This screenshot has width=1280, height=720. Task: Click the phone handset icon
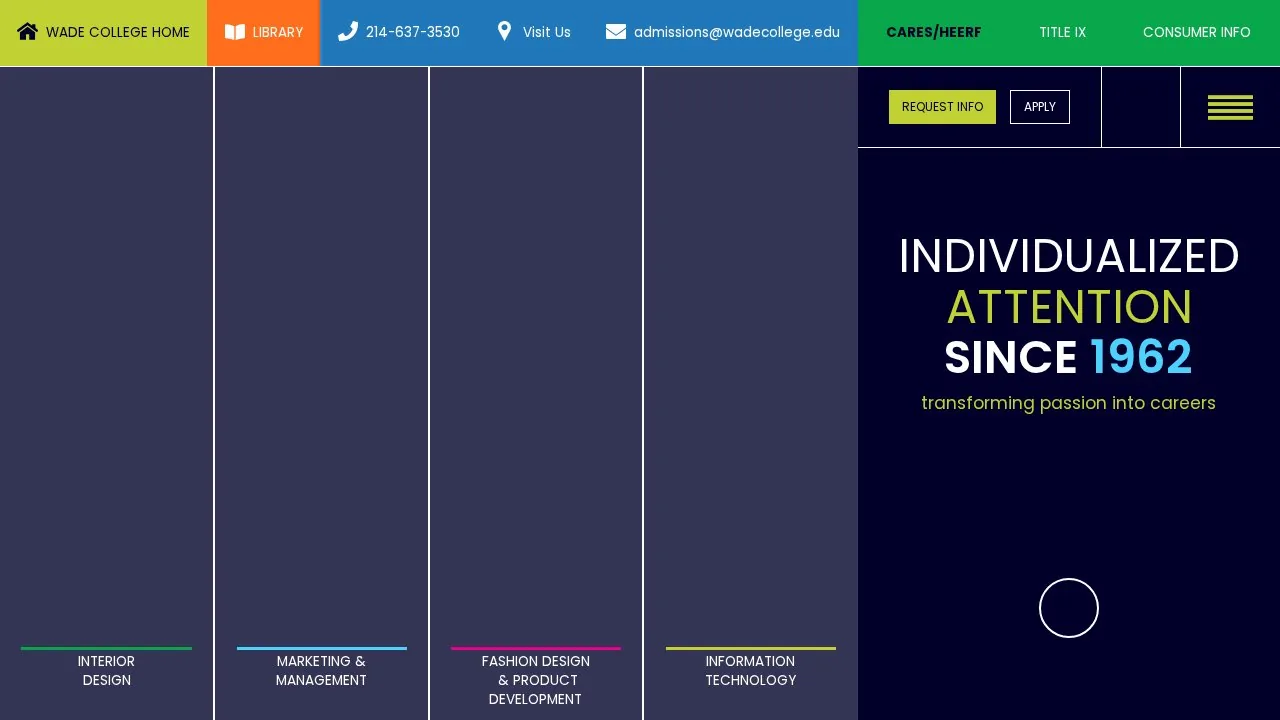pyautogui.click(x=348, y=32)
